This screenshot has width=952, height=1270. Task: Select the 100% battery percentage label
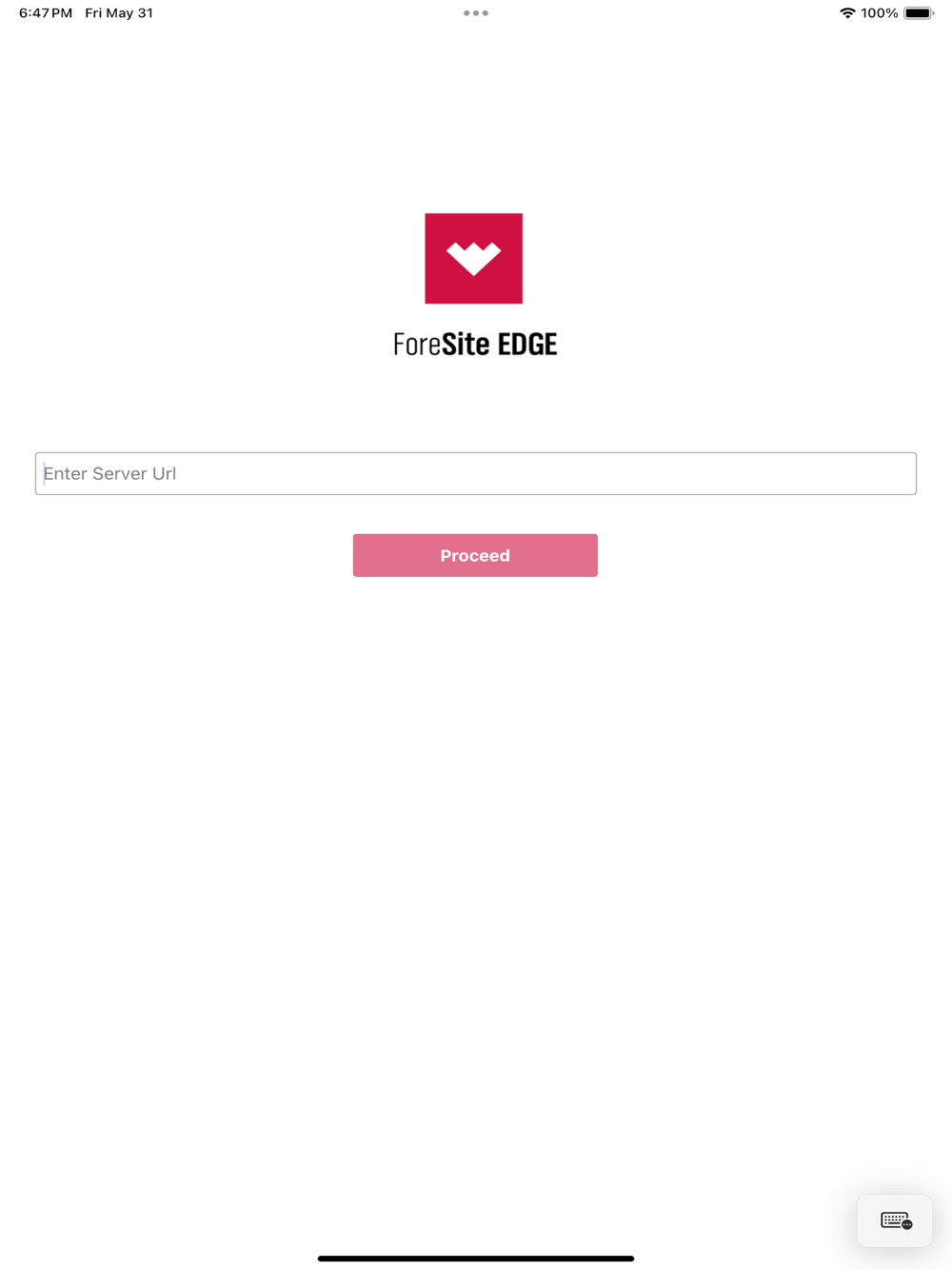pos(880,13)
